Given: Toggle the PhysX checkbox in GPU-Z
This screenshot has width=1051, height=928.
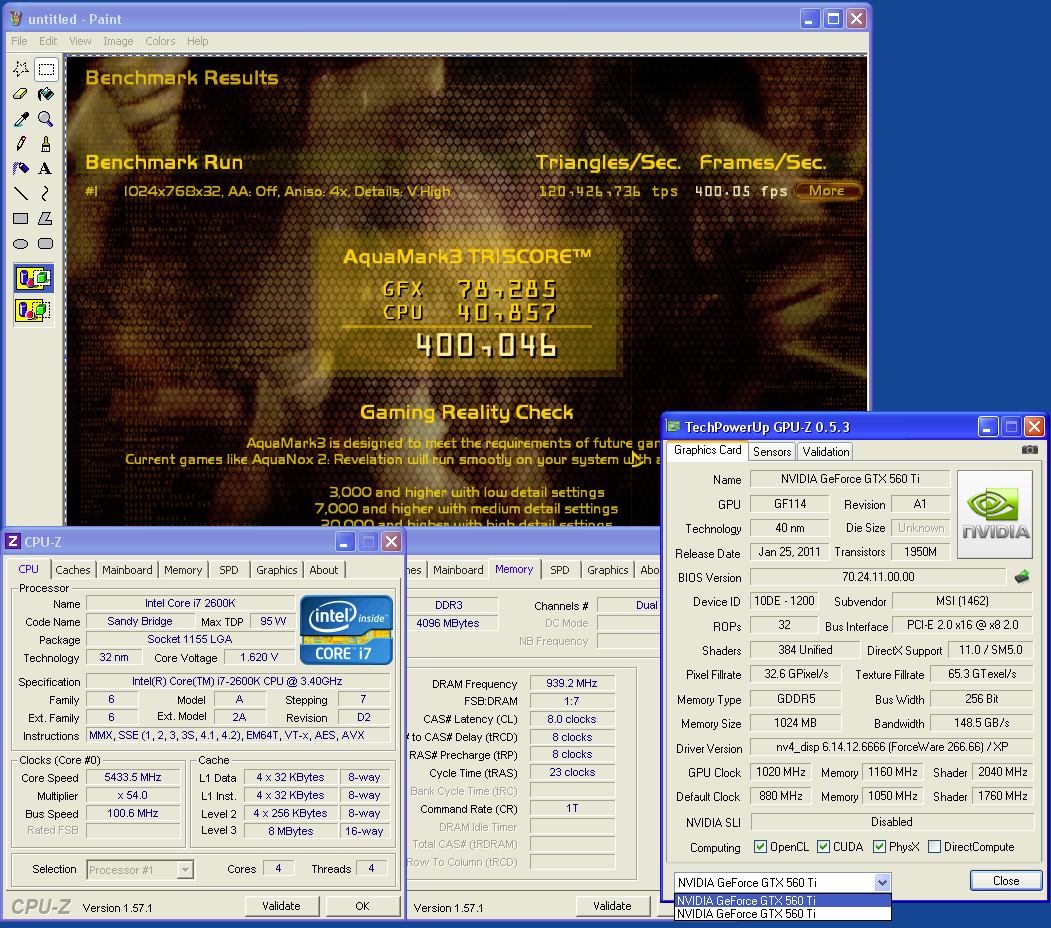Looking at the screenshot, I should [x=879, y=847].
